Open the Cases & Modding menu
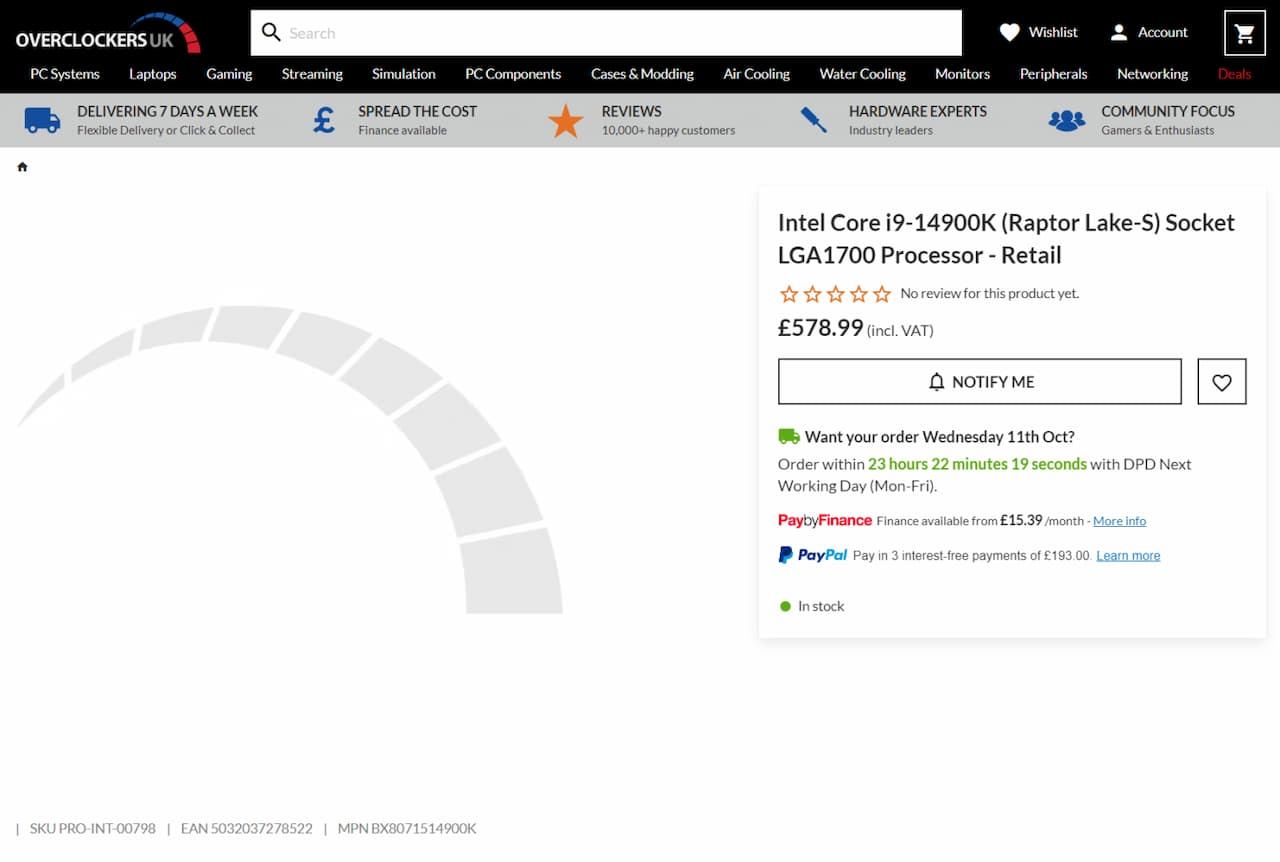 tap(642, 74)
